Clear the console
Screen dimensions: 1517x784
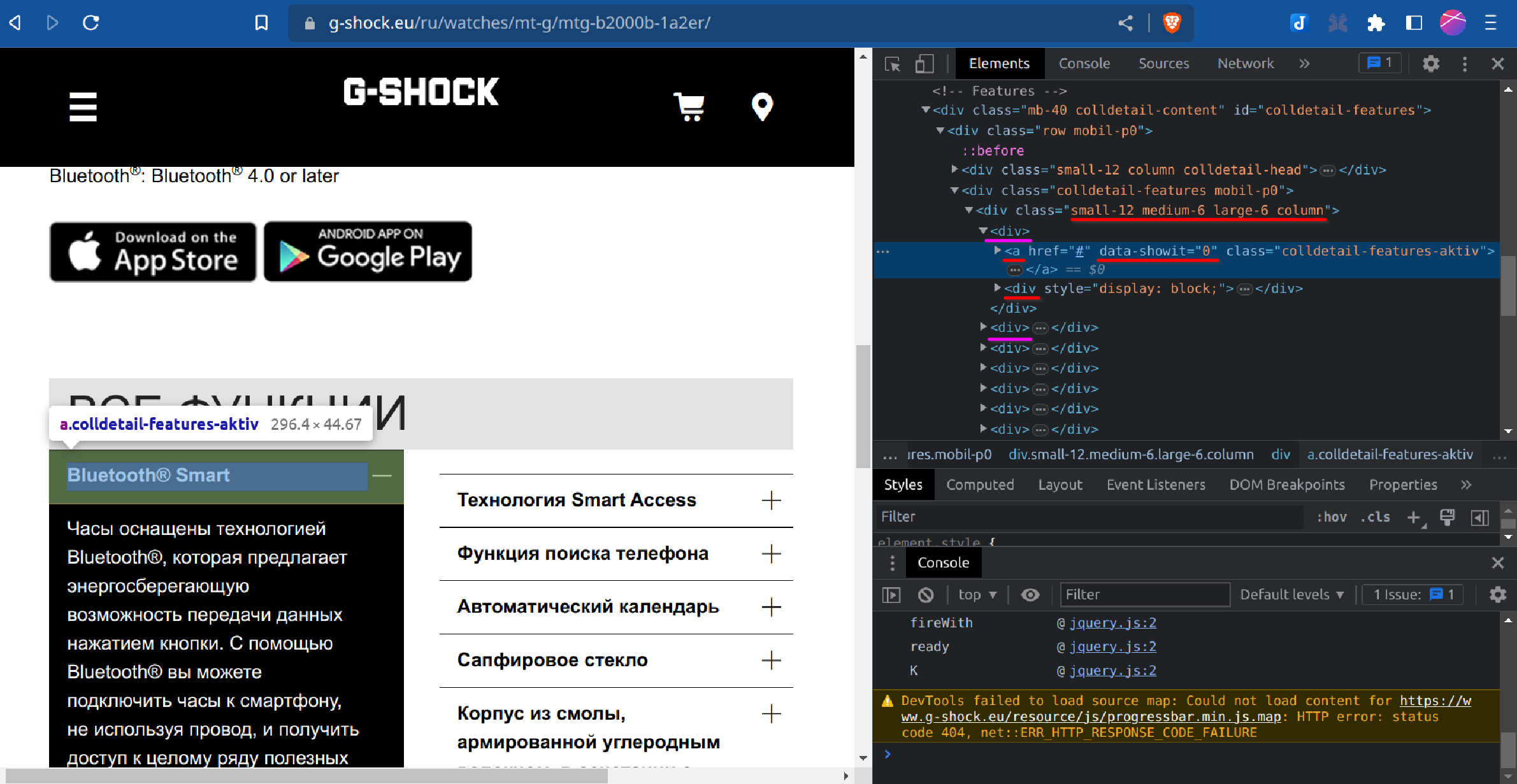[926, 595]
